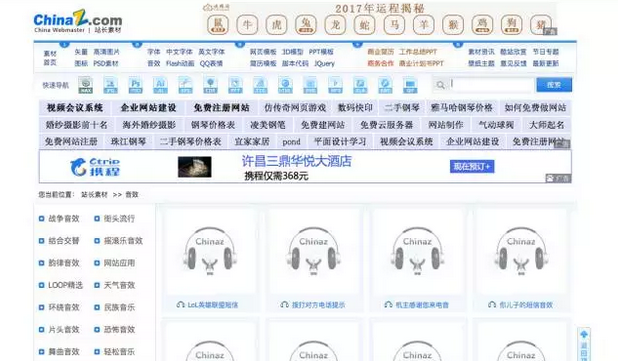The width and height of the screenshot is (618, 361).
Task: Select the 鸡 zodiac icon
Action: [482, 25]
